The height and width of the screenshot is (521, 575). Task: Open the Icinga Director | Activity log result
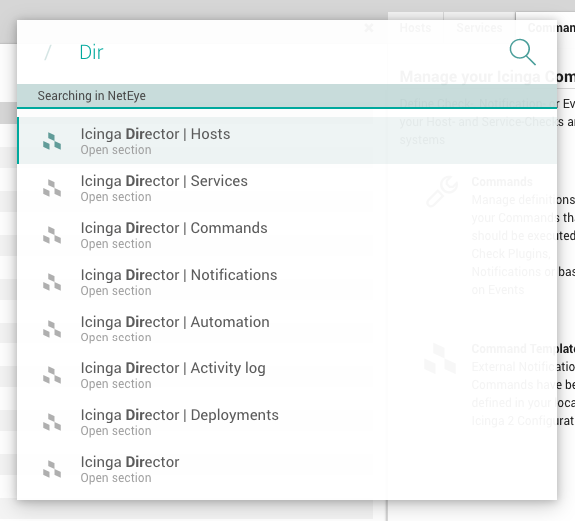coord(287,375)
